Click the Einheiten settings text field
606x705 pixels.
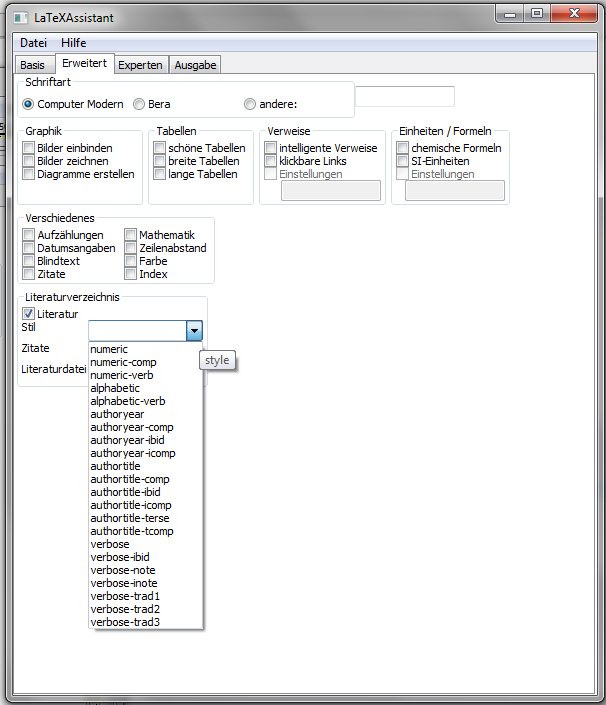[x=455, y=191]
